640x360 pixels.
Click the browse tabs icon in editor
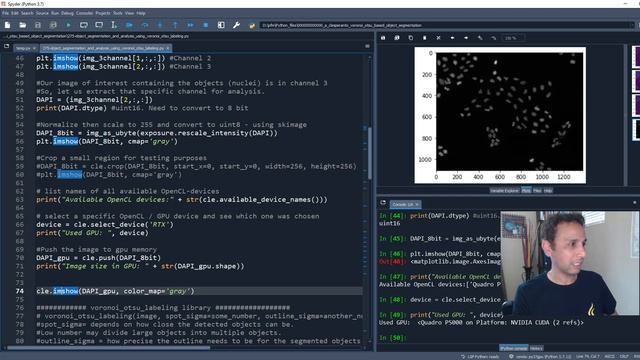pos(7,47)
